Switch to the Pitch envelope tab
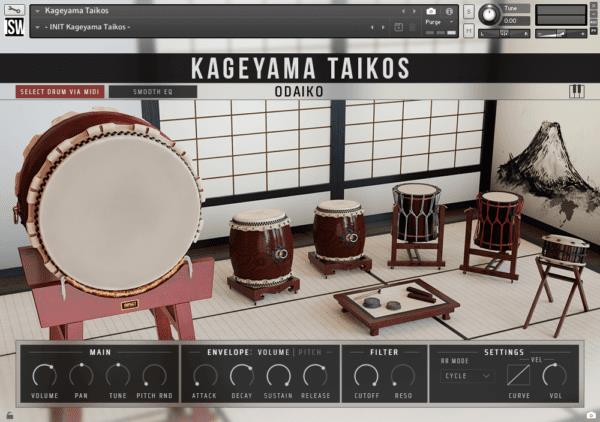The image size is (600, 422). click(x=311, y=352)
